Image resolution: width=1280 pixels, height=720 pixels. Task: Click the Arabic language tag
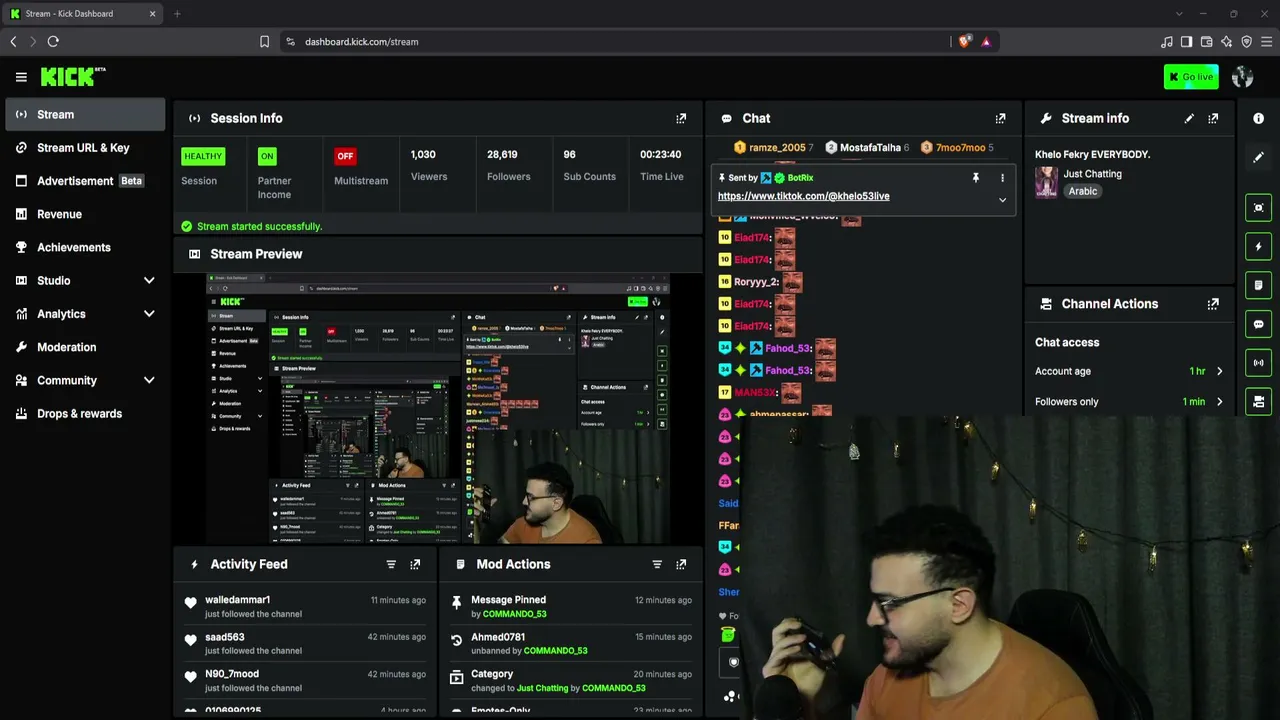(x=1083, y=191)
